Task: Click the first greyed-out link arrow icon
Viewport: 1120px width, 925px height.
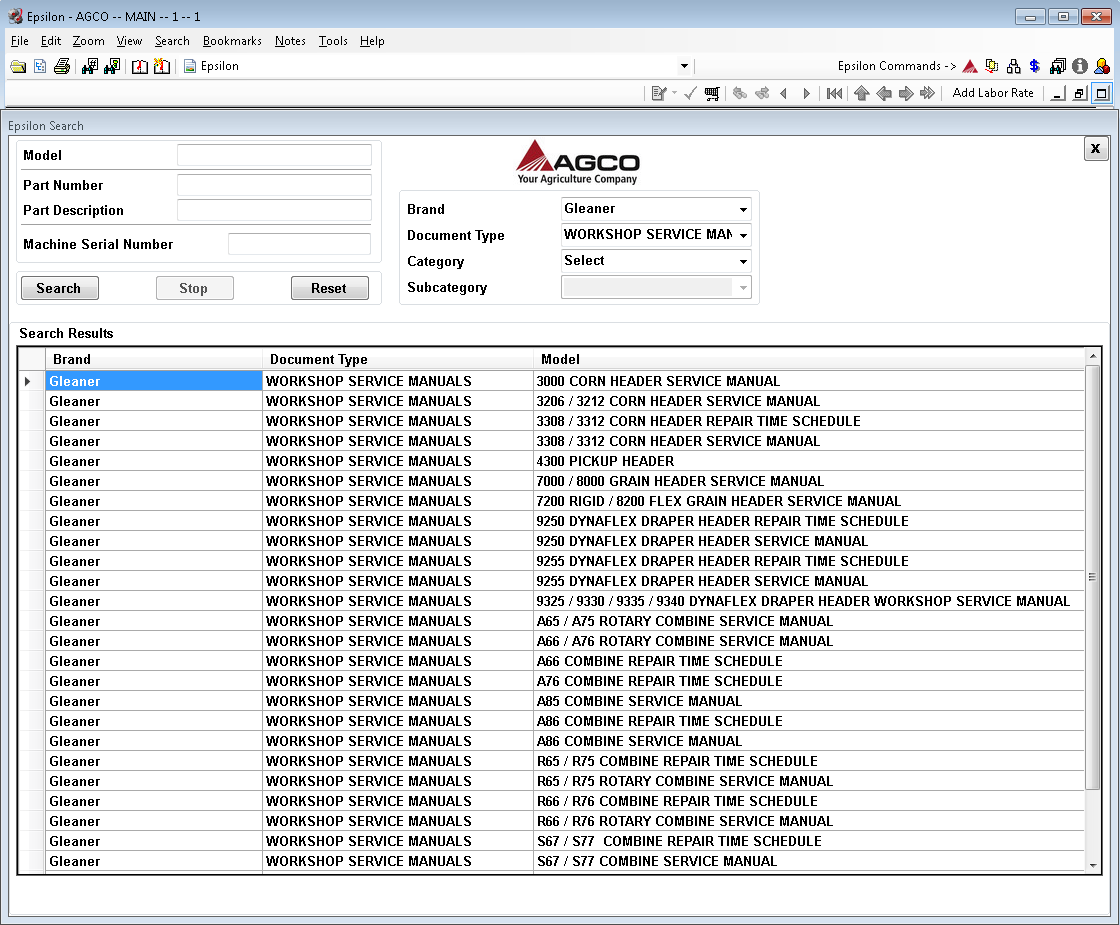Action: (740, 94)
